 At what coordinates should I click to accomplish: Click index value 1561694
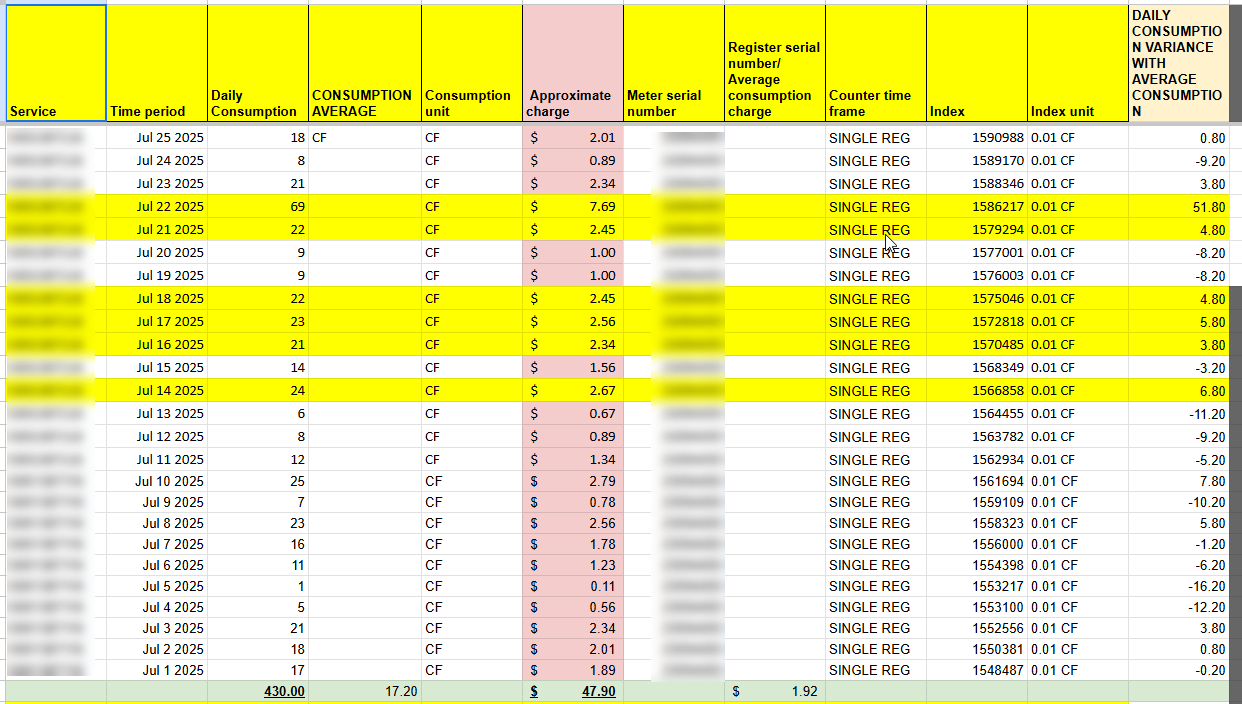(x=977, y=481)
